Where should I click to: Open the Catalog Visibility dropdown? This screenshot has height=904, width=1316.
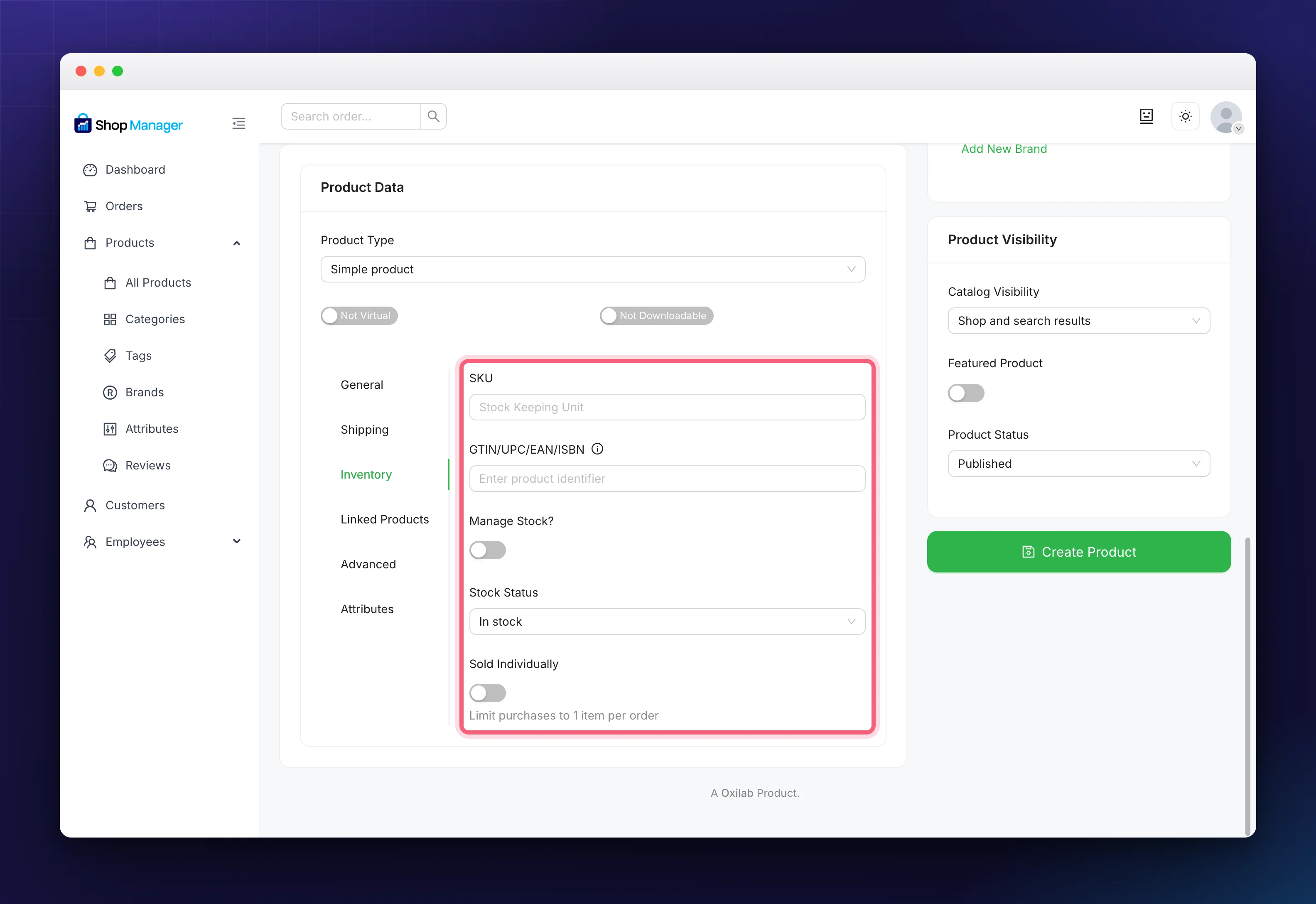click(x=1078, y=321)
